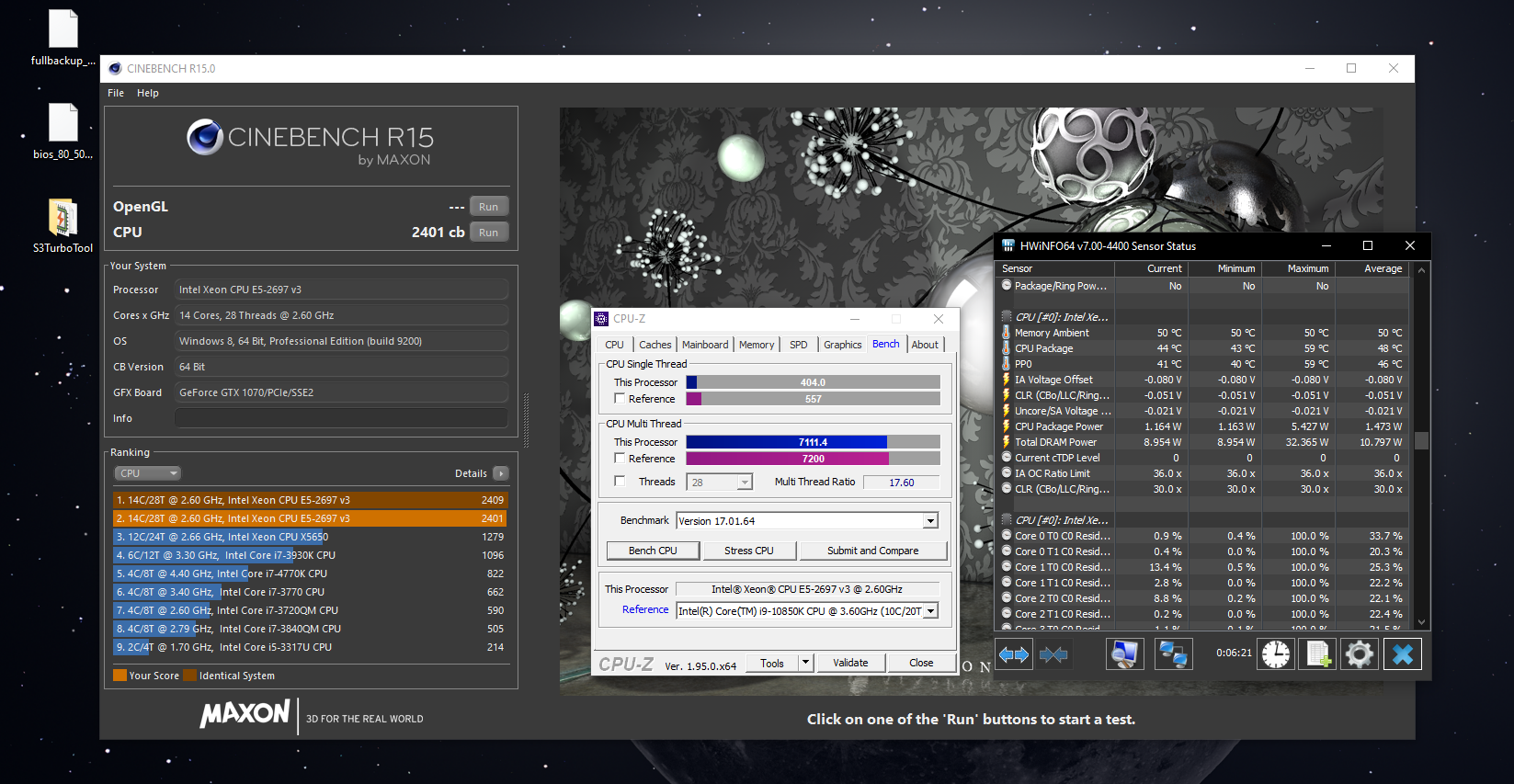
Task: Click thermometer icon on Memory Ambient row
Action: click(x=1007, y=333)
